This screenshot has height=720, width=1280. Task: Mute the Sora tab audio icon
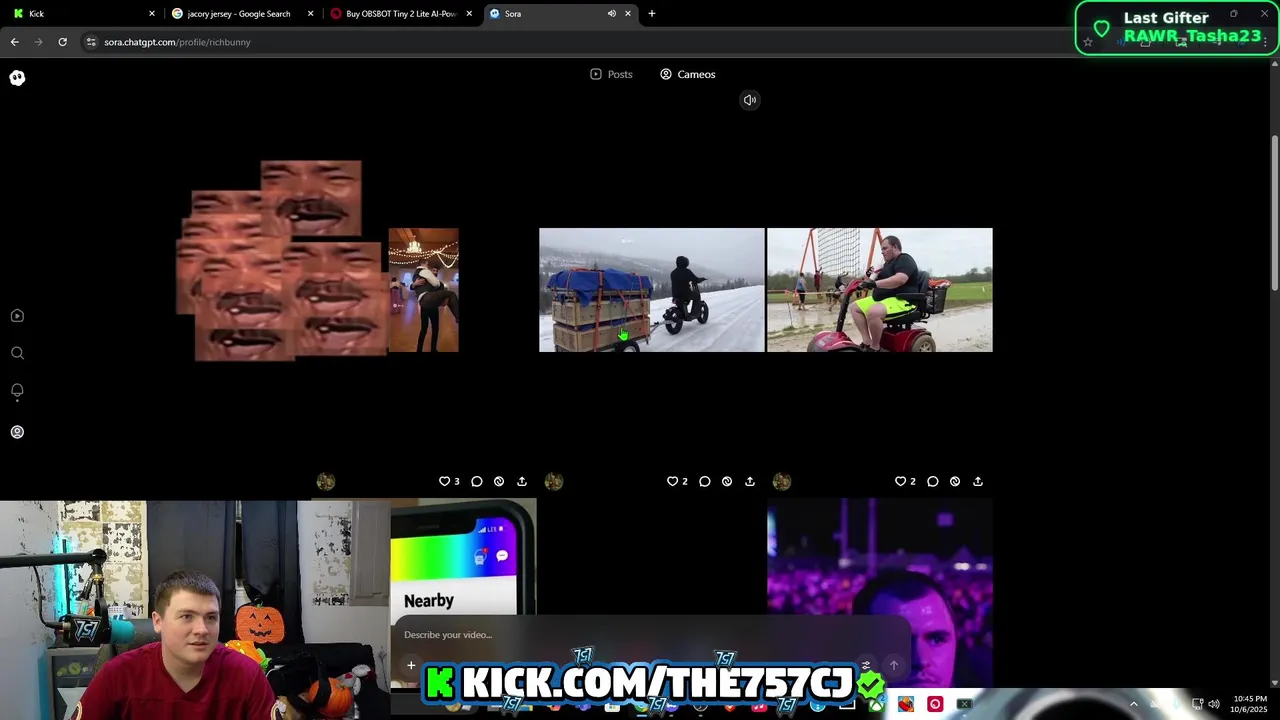(611, 14)
